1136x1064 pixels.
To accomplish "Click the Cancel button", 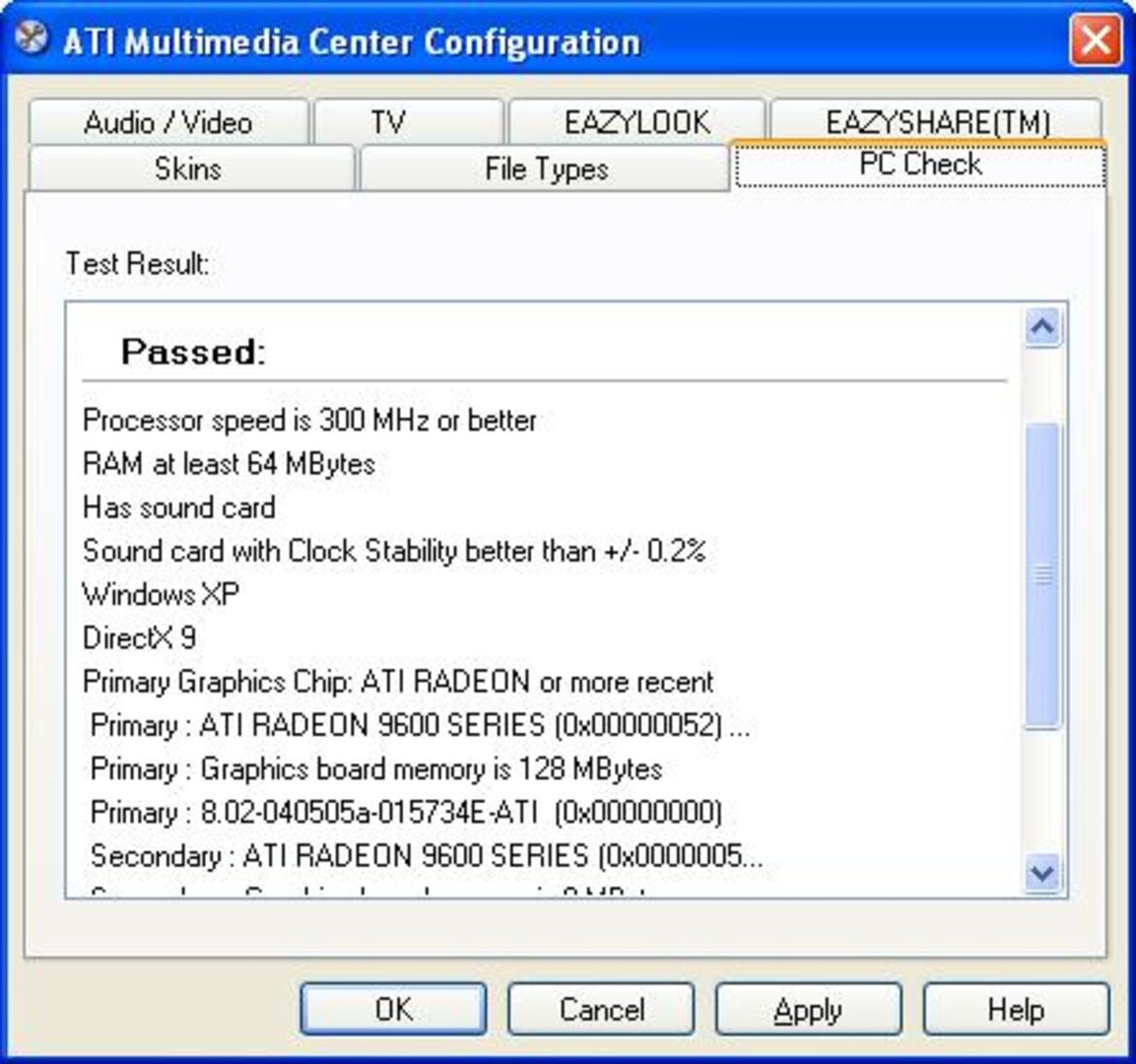I will pyautogui.click(x=601, y=1009).
